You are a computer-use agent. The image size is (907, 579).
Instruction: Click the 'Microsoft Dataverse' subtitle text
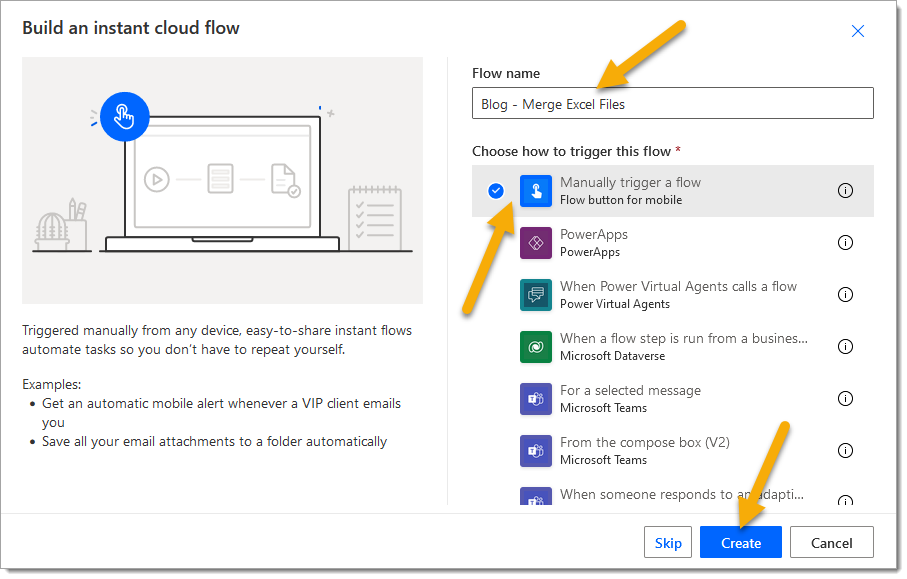coord(613,356)
